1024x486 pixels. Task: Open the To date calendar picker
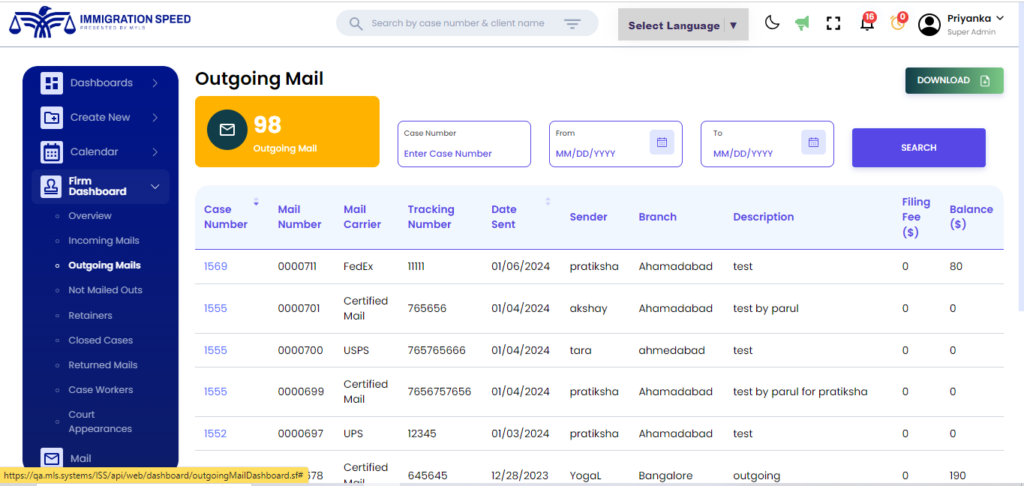point(813,142)
